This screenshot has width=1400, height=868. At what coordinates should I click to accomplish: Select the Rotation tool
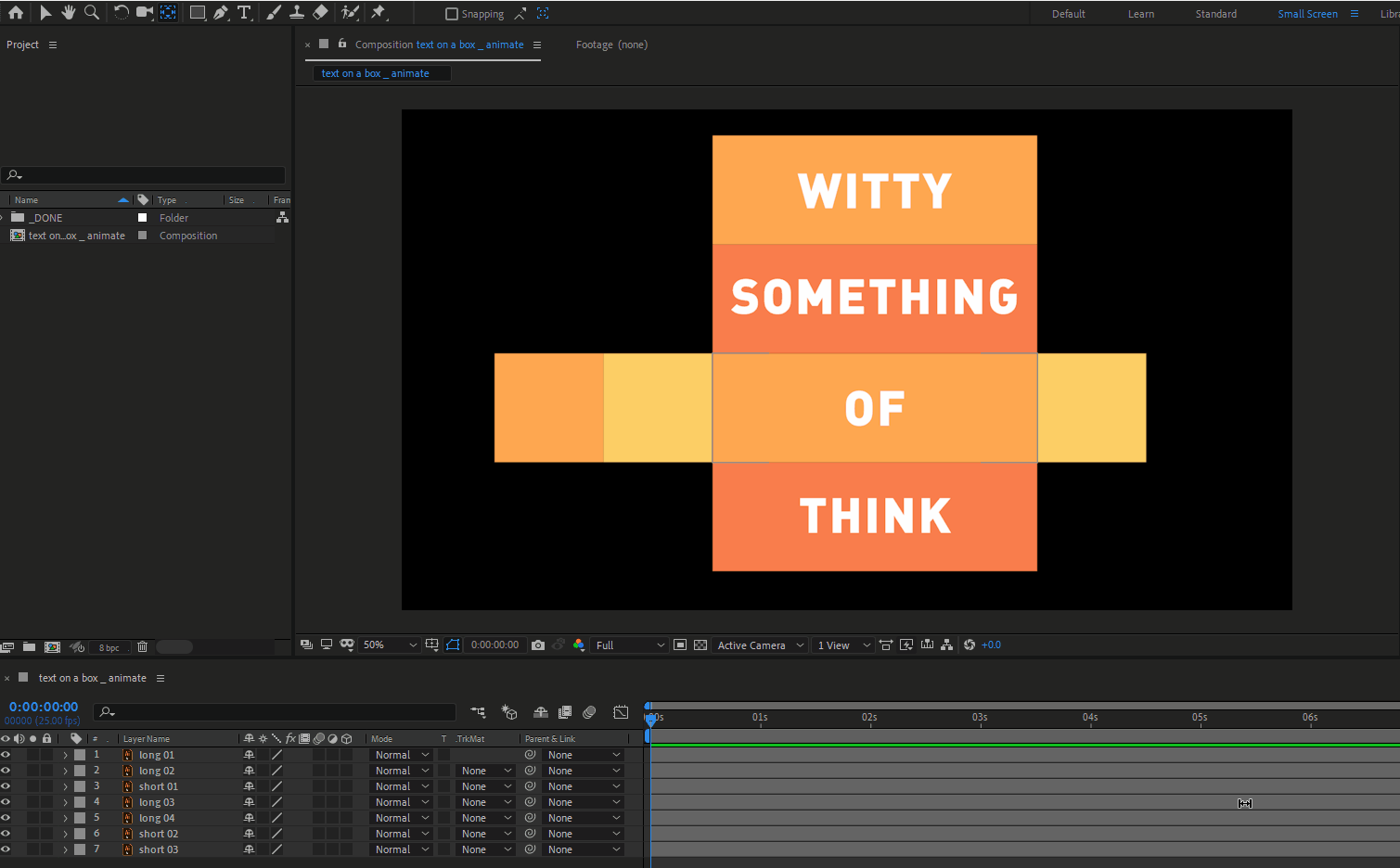click(x=121, y=13)
